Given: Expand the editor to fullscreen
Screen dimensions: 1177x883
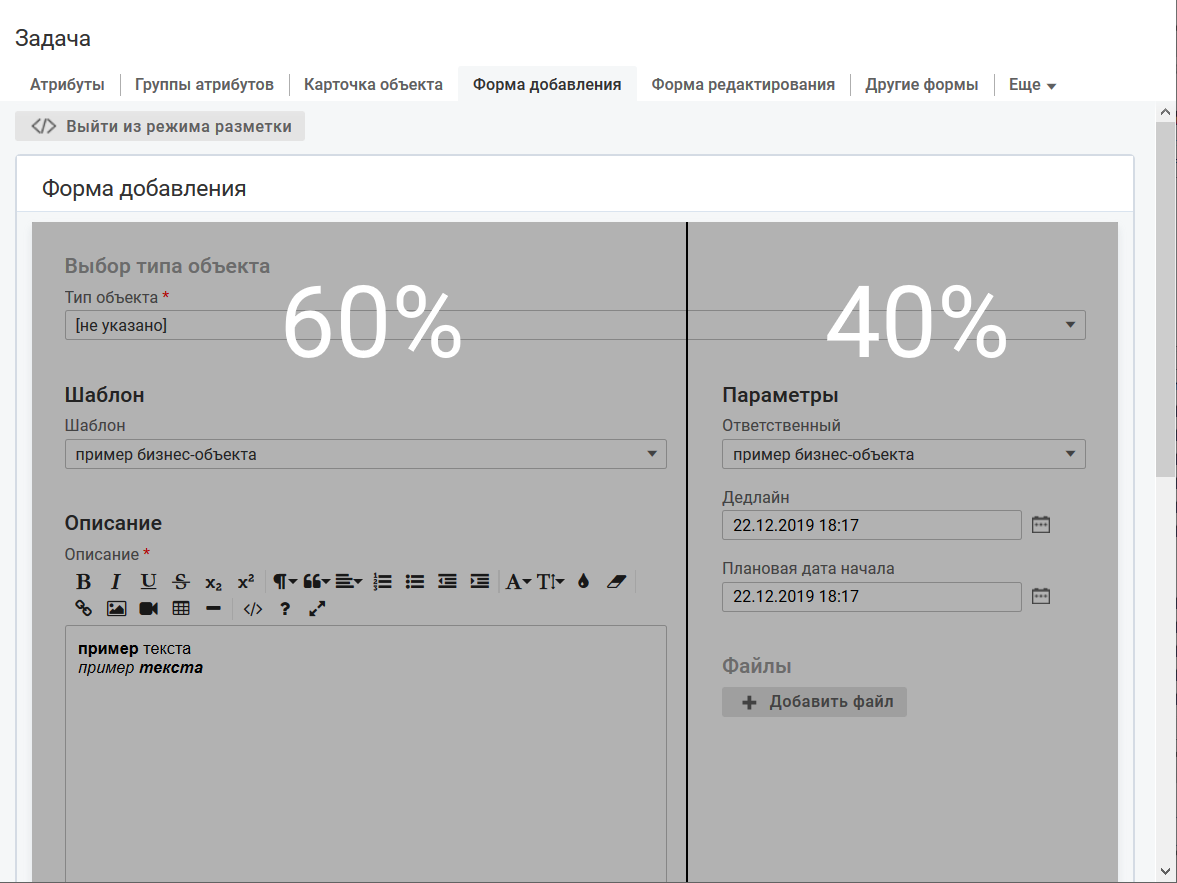Looking at the screenshot, I should 317,608.
